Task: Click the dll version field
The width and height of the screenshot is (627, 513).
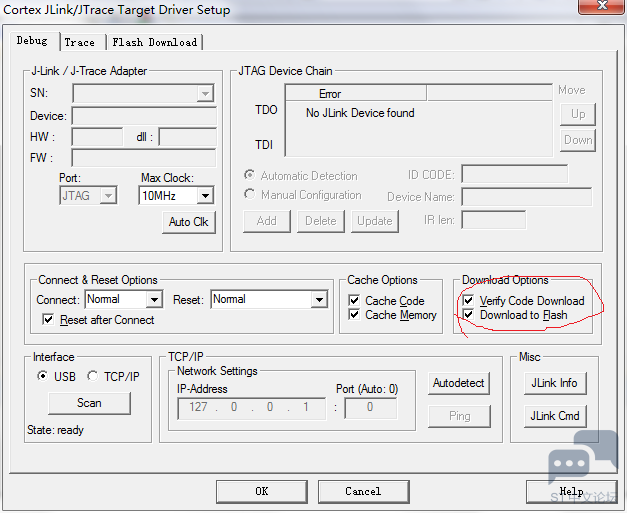Action: (x=188, y=137)
